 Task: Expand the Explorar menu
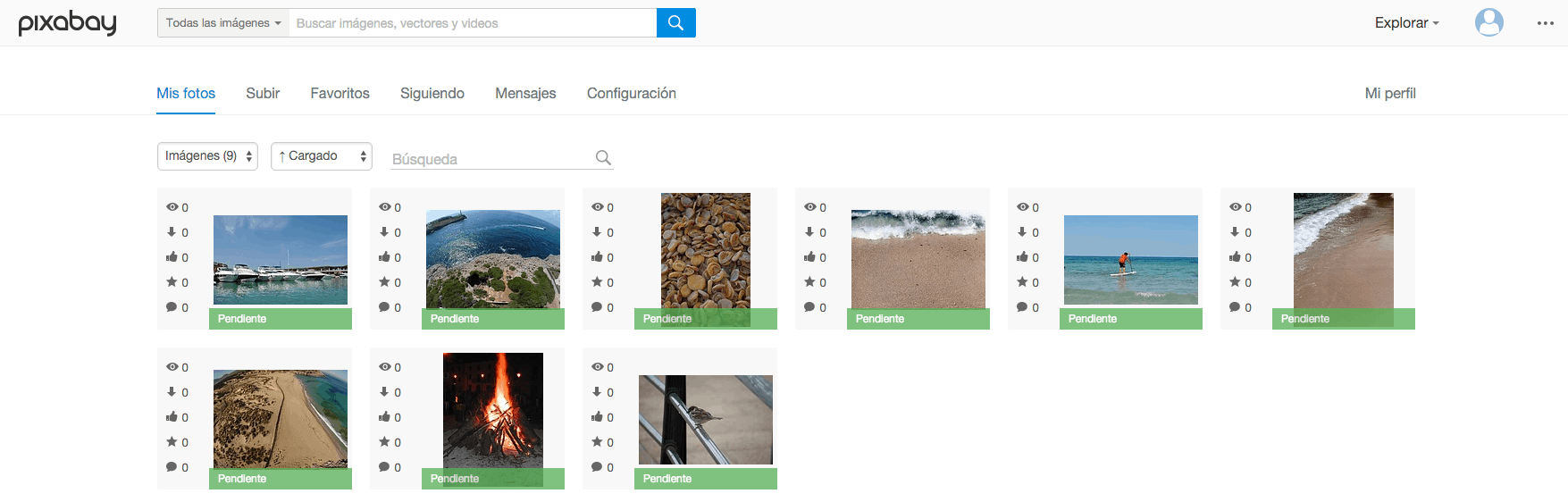click(x=1406, y=23)
